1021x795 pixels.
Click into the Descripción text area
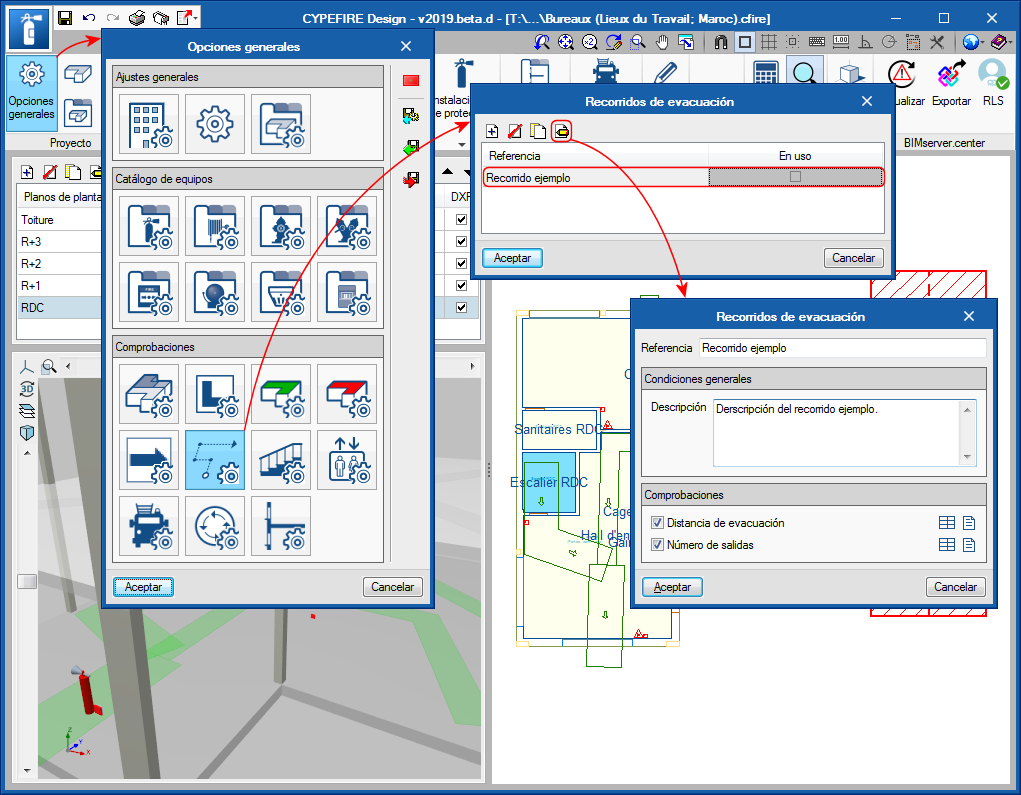(x=837, y=432)
